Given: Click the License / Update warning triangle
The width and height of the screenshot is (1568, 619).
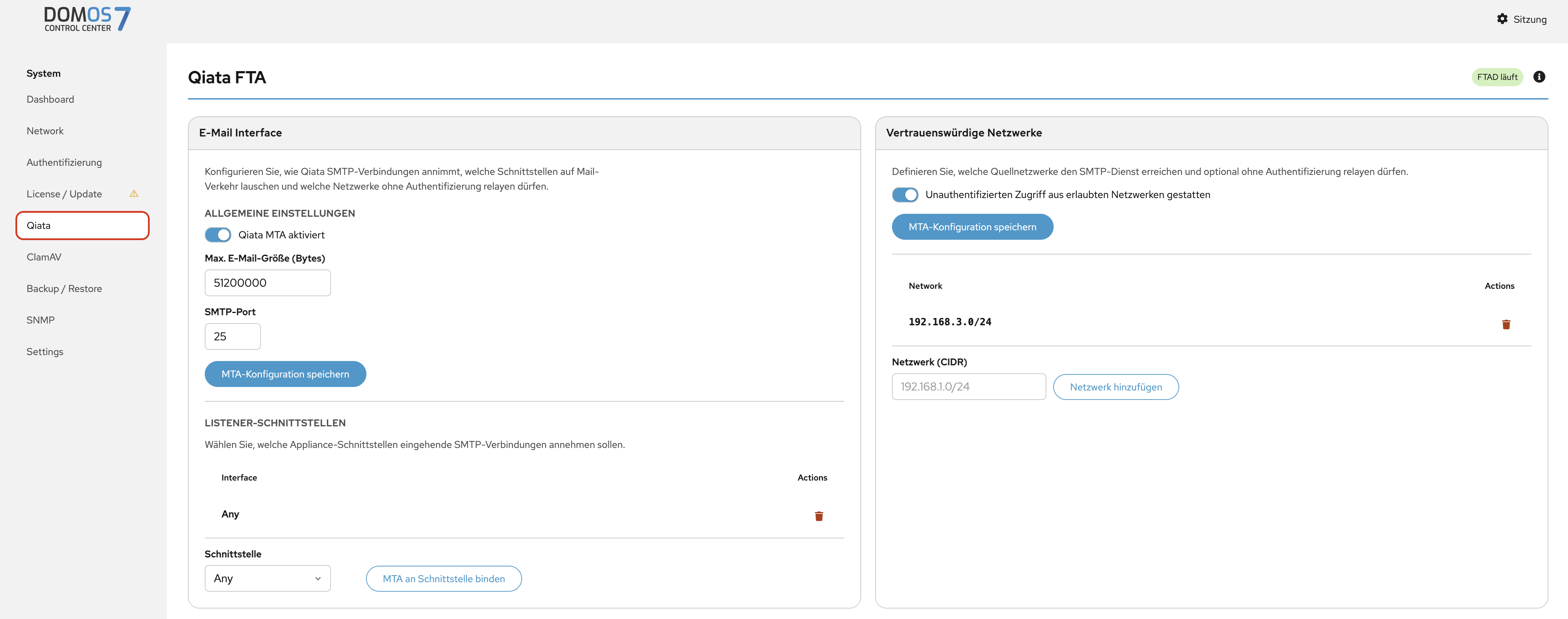Looking at the screenshot, I should [x=134, y=194].
